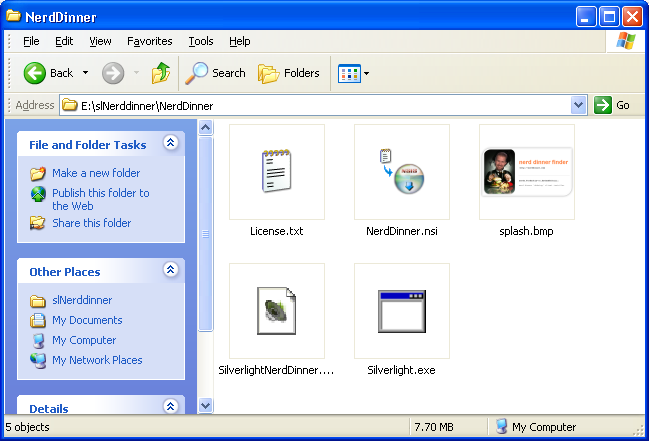Open the Edit menu

click(64, 41)
